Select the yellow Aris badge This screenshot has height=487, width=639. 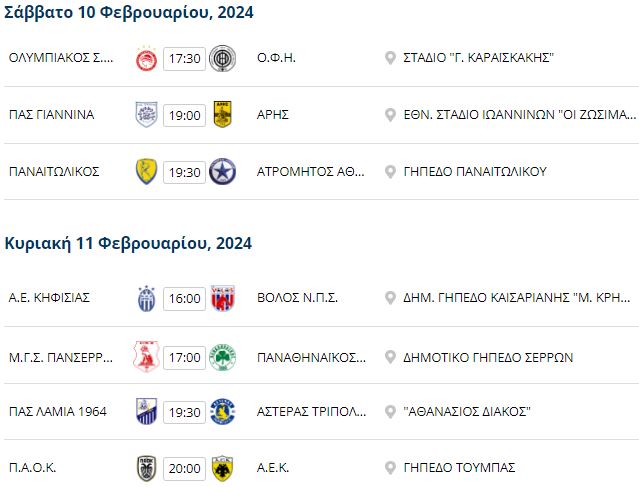223,115
